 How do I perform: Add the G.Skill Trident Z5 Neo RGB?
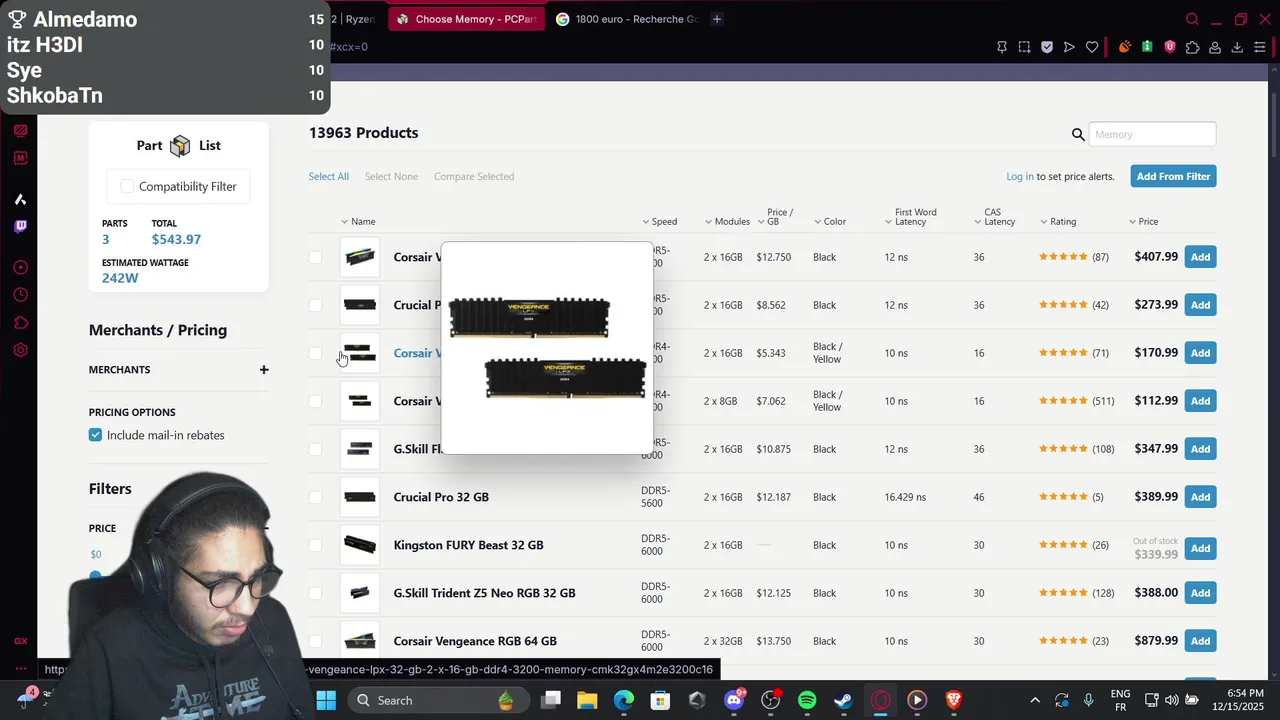[x=1200, y=593]
